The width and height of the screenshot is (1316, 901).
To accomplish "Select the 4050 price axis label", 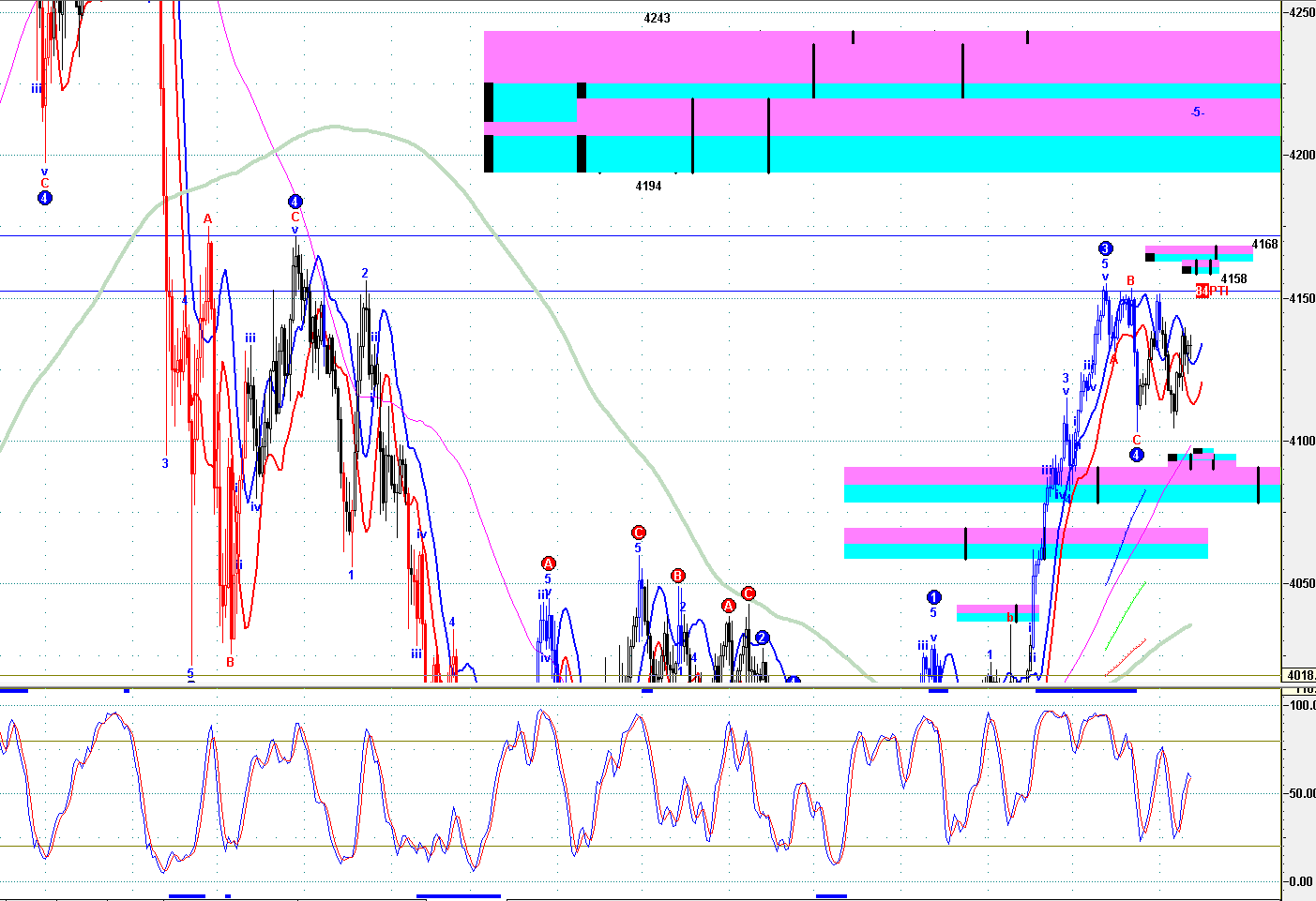I will pos(1301,583).
